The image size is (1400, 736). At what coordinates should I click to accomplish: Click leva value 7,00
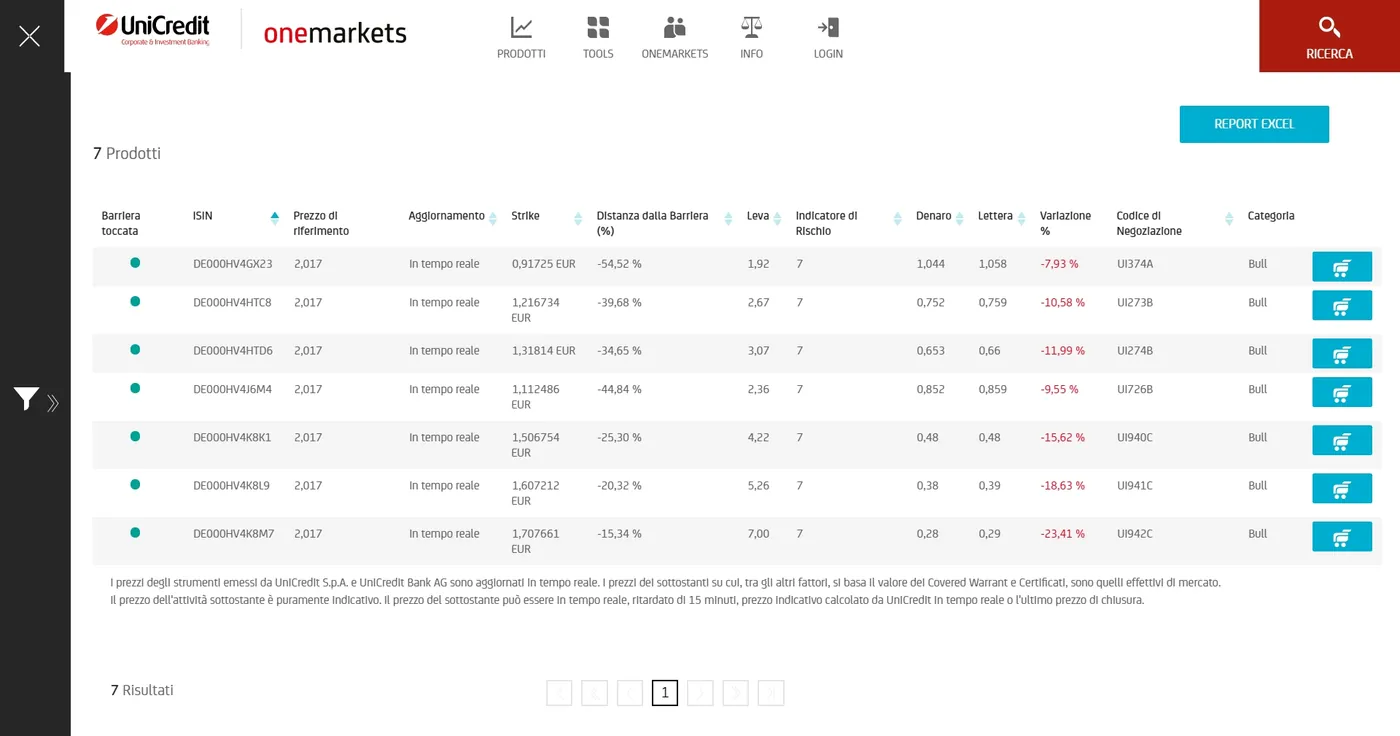pyautogui.click(x=758, y=534)
